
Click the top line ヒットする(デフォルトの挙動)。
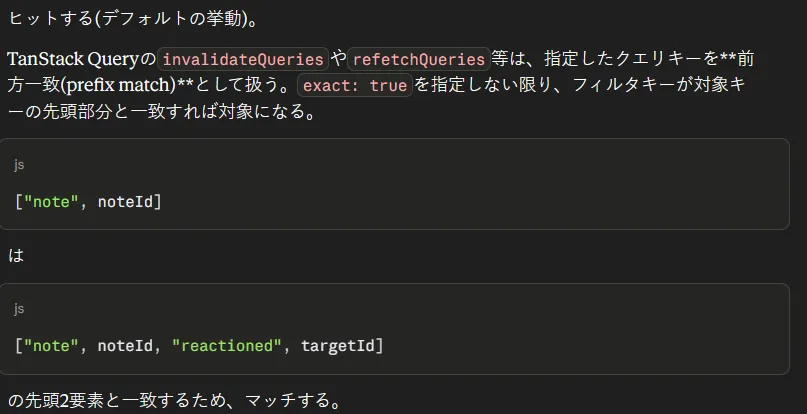[133, 19]
